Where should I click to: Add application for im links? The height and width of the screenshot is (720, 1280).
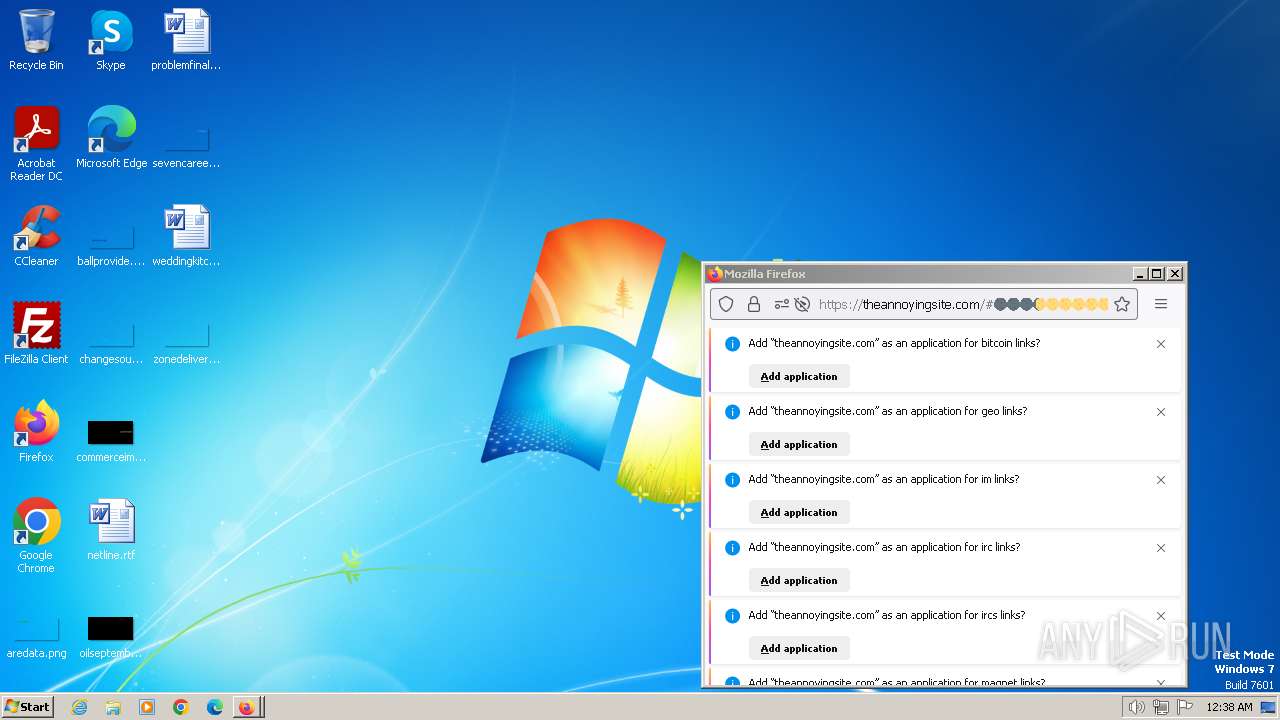[x=799, y=512]
